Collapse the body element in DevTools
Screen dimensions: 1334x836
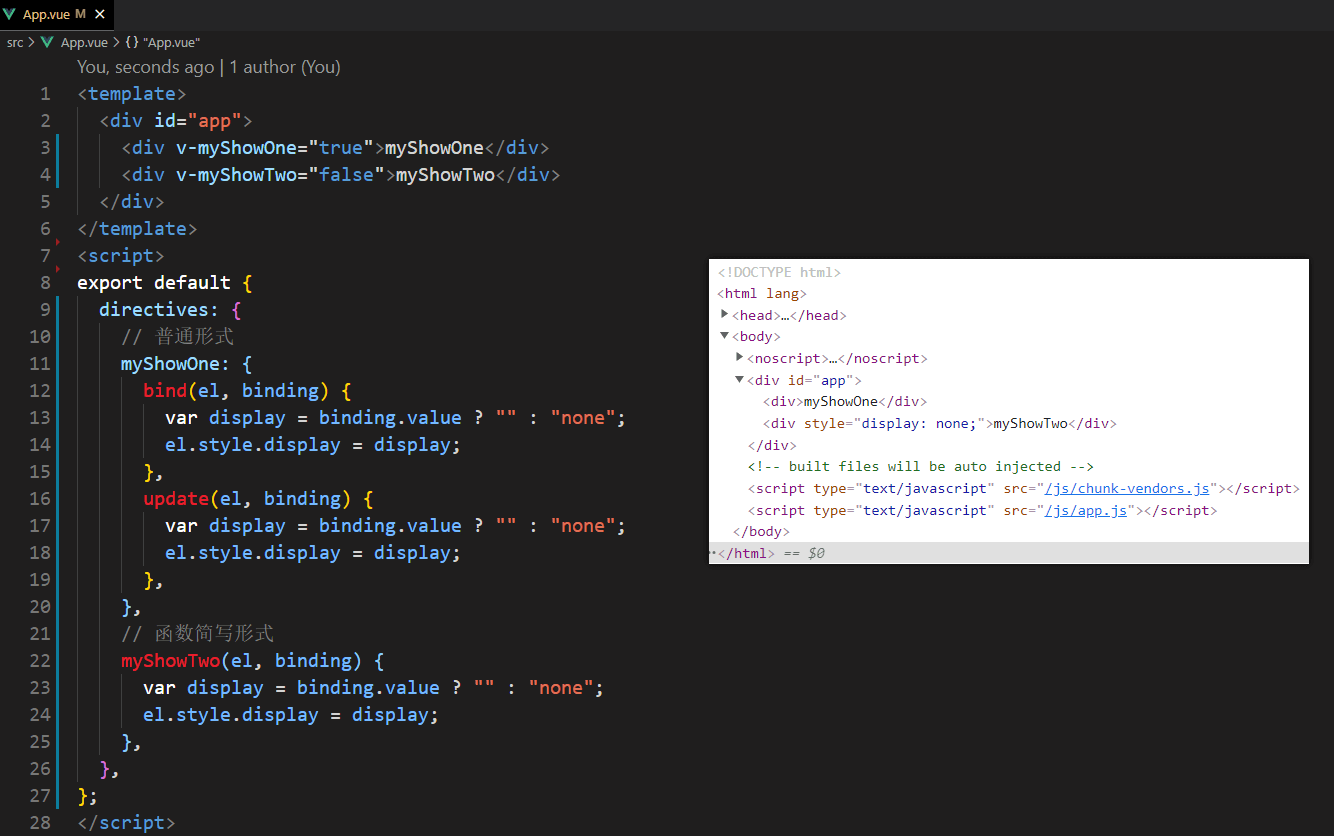tap(725, 336)
